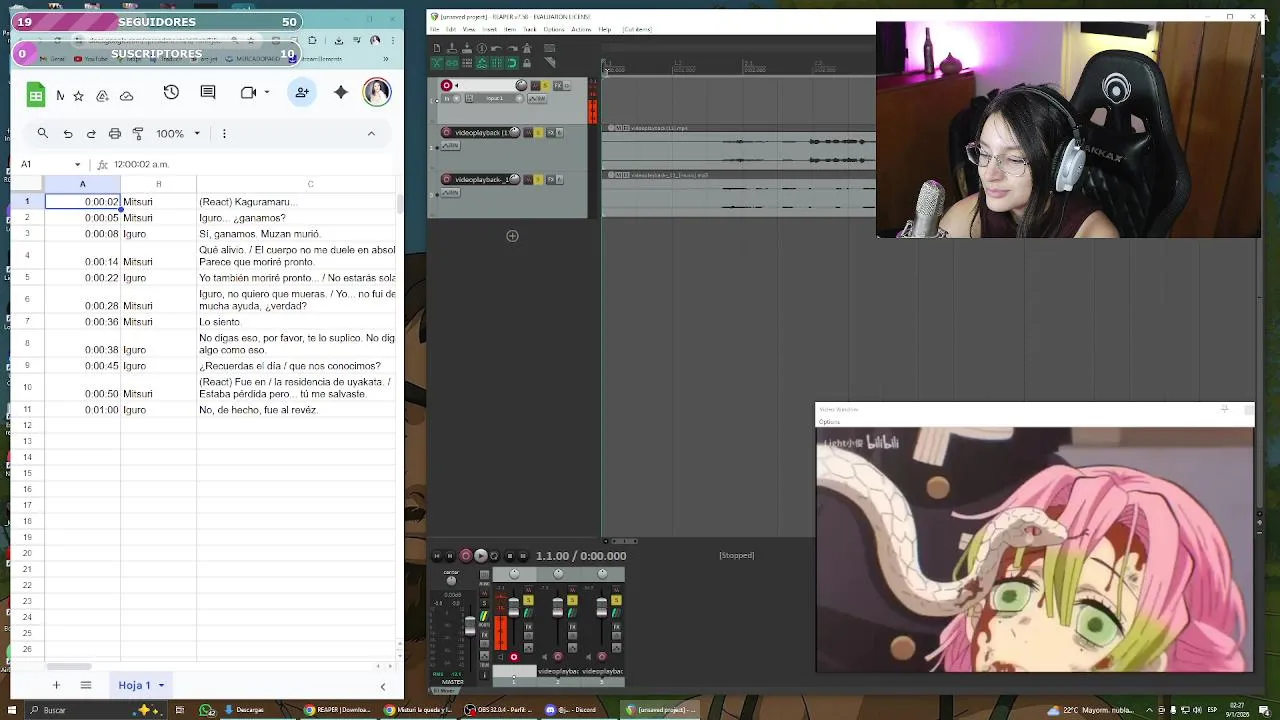Record-arm track 1 in REAPER
This screenshot has height=720, width=1280.
point(446,85)
